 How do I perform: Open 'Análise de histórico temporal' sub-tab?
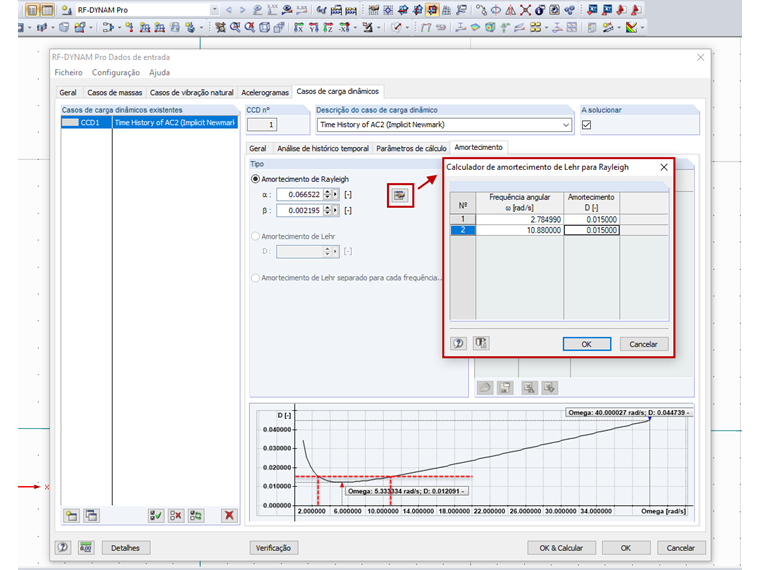click(323, 148)
